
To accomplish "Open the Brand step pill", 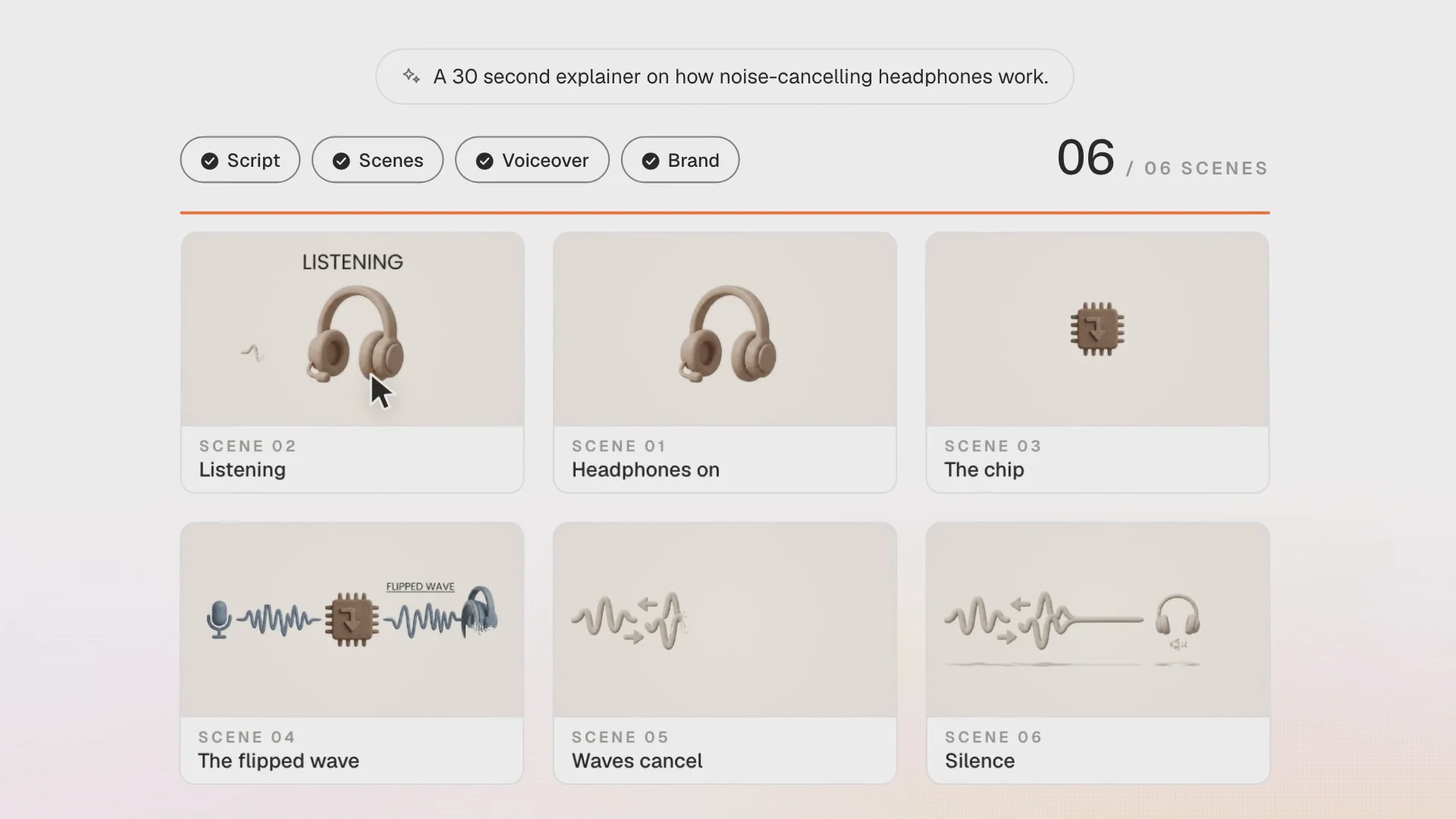I will point(680,160).
